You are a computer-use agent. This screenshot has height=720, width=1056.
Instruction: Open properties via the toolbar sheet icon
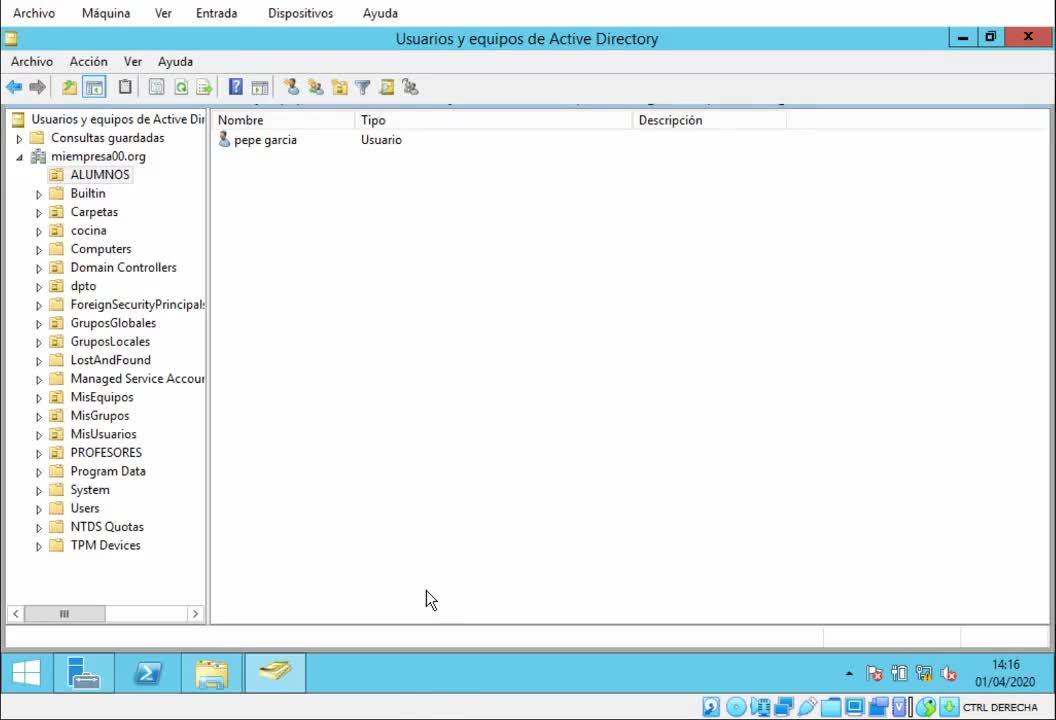(156, 87)
